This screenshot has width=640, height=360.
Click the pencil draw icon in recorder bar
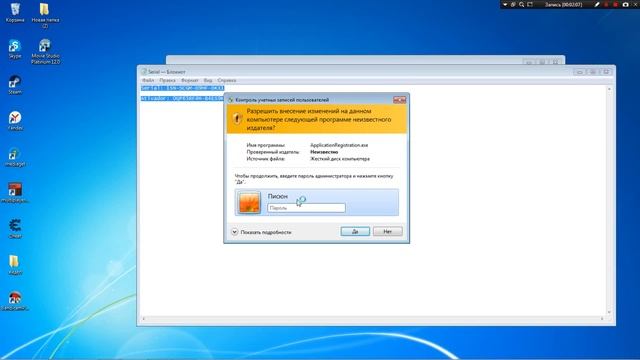tap(597, 4)
